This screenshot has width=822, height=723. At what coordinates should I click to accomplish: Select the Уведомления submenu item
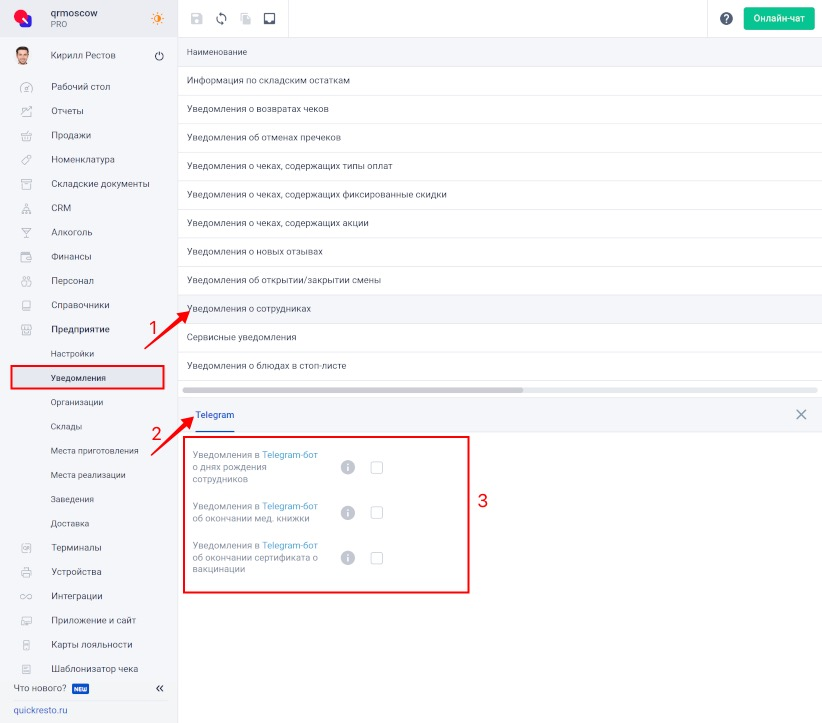click(88, 377)
